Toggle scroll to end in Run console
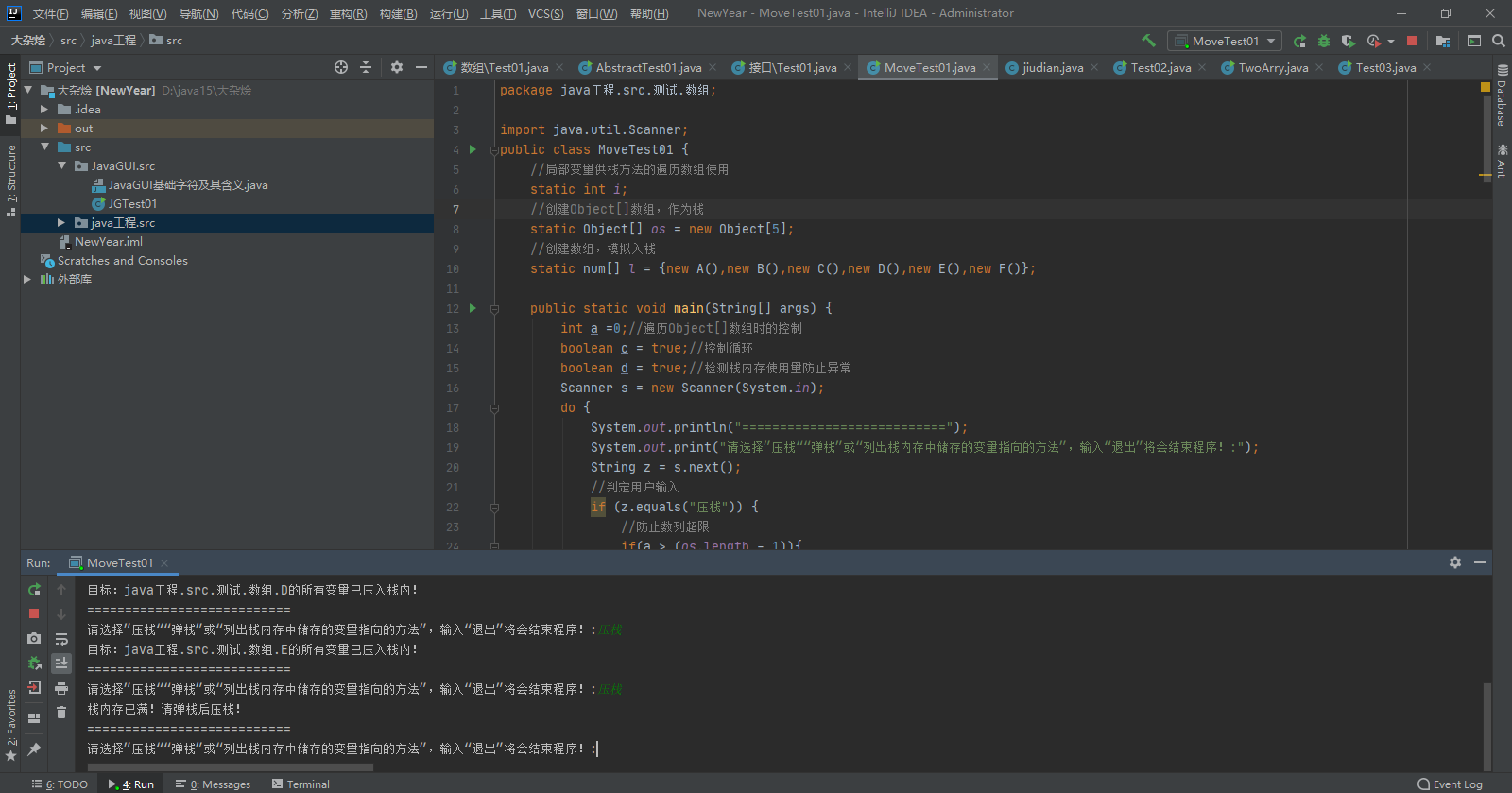 point(61,663)
